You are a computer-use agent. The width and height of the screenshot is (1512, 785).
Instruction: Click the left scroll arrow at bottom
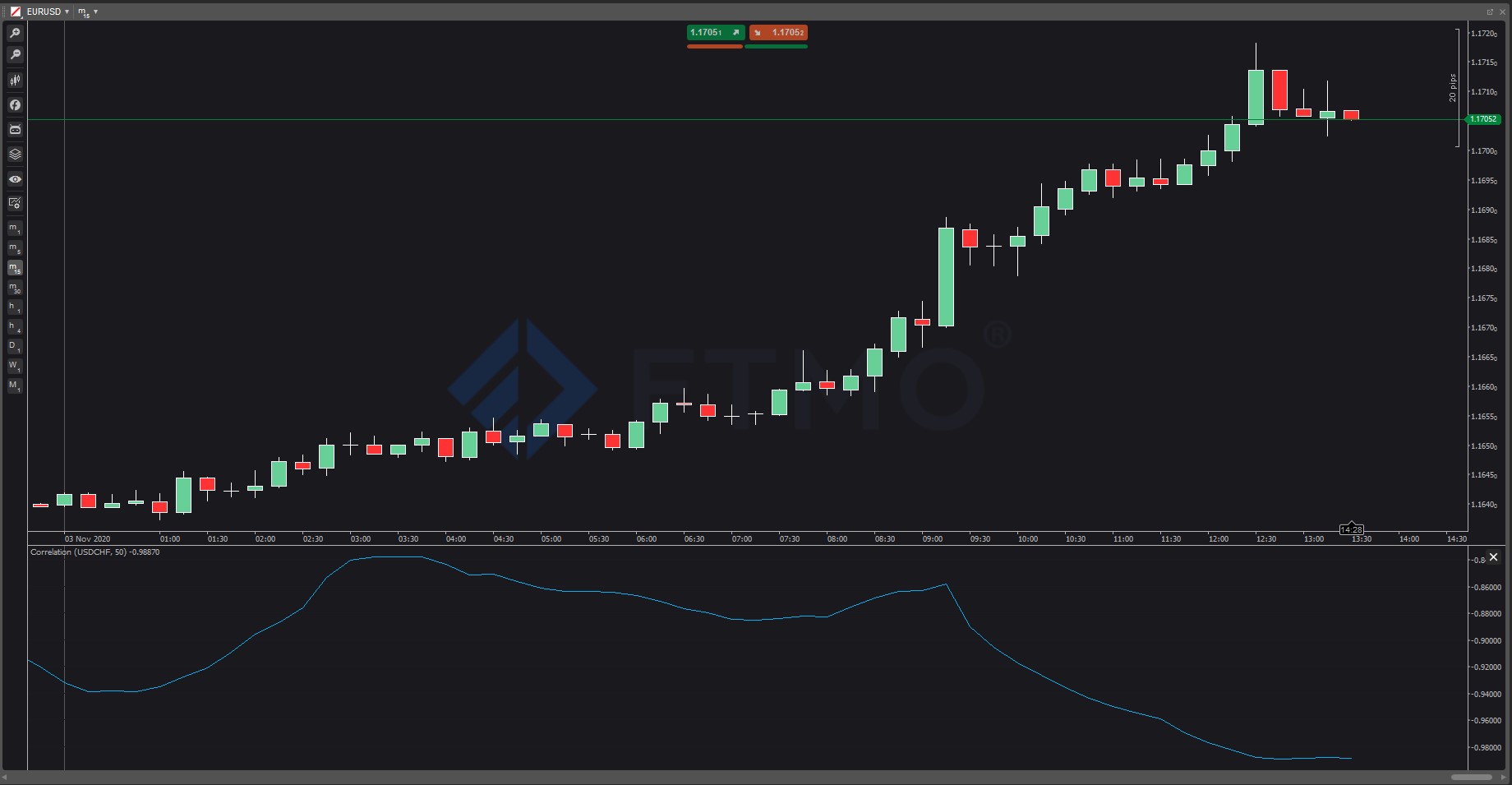(5, 777)
